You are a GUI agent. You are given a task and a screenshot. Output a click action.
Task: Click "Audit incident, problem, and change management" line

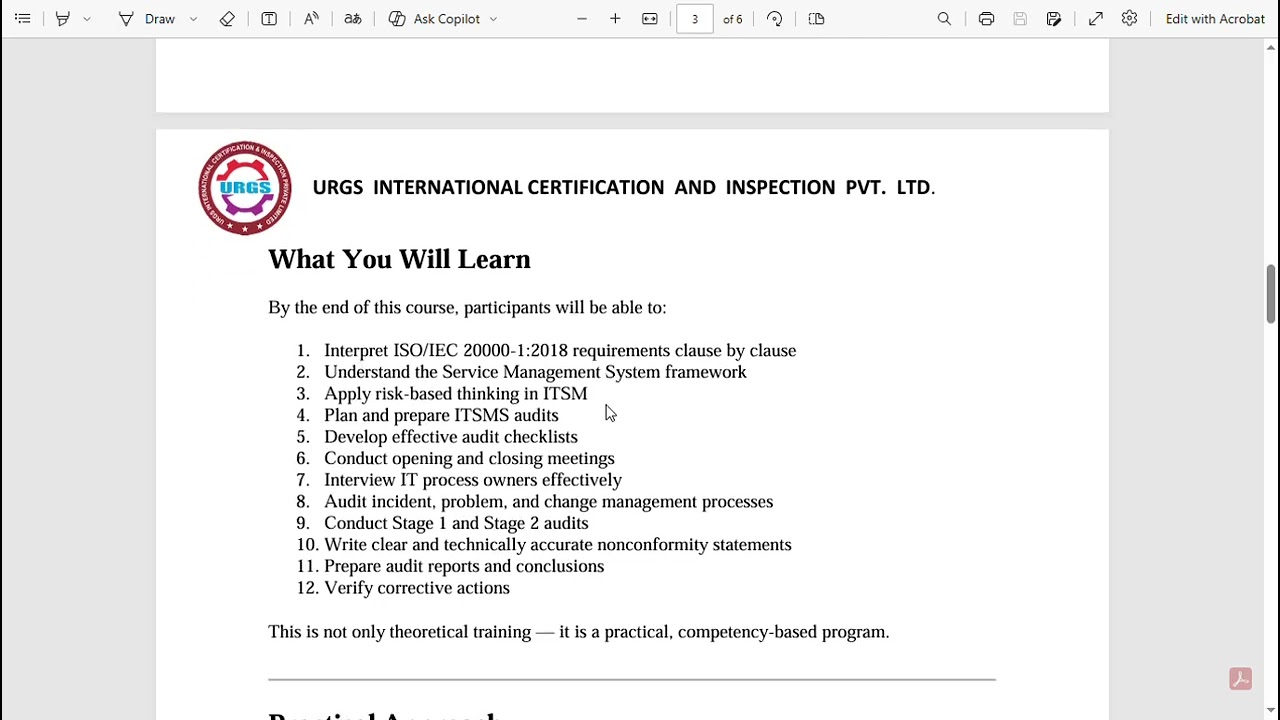coord(548,502)
